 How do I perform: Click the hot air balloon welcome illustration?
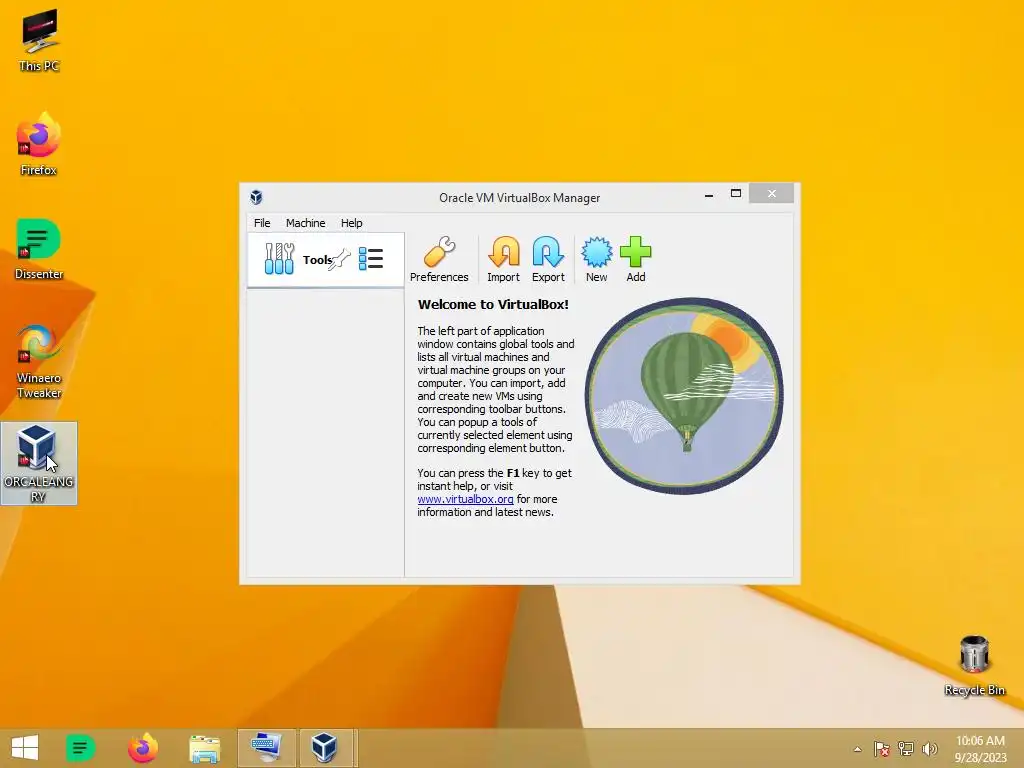pos(684,396)
